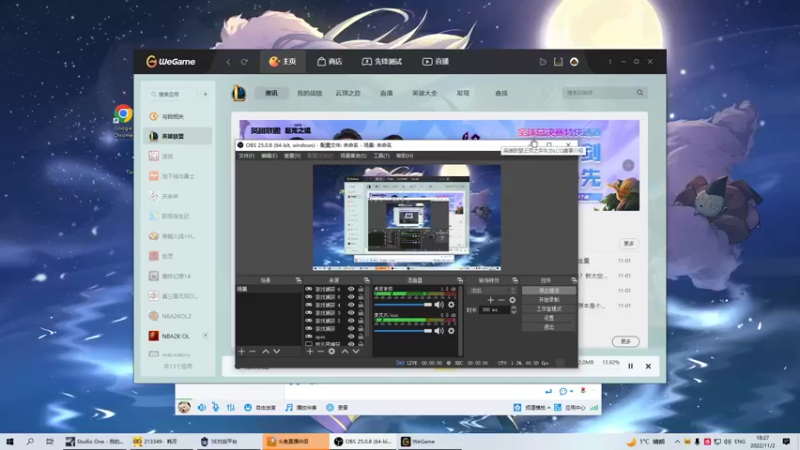Click search magnifier in League page
This screenshot has height=450, width=800.
tap(640, 93)
